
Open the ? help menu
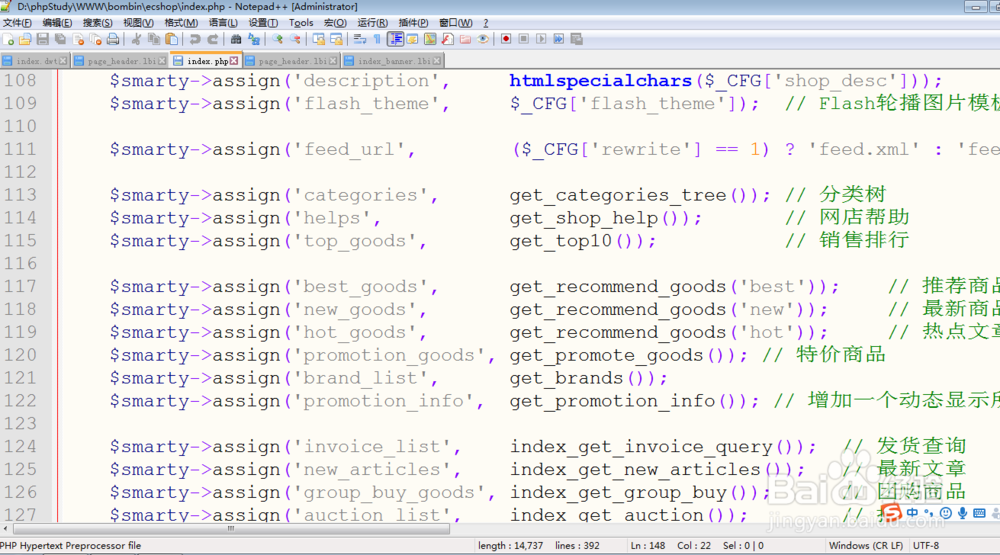point(486,23)
